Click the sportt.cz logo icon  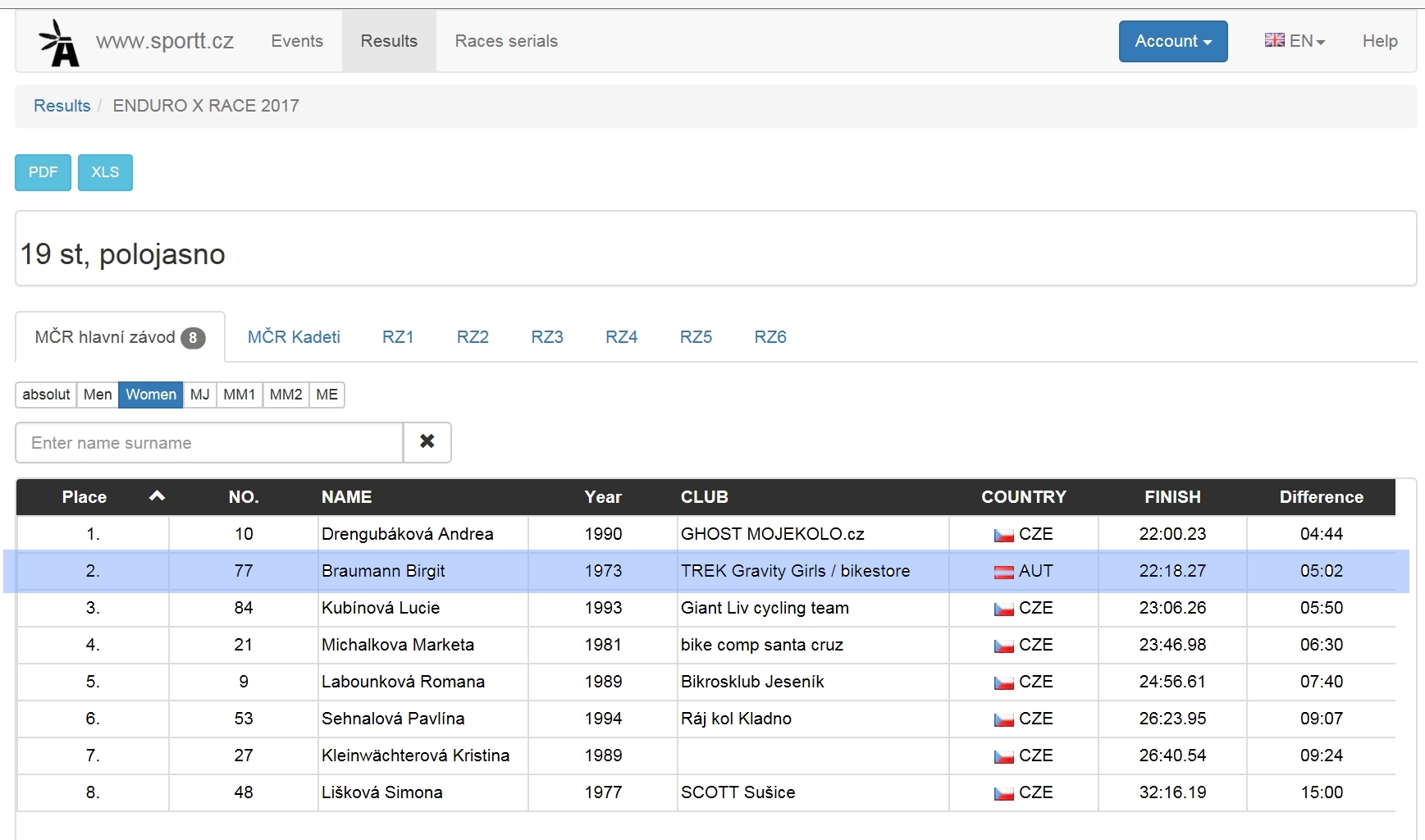pos(59,43)
